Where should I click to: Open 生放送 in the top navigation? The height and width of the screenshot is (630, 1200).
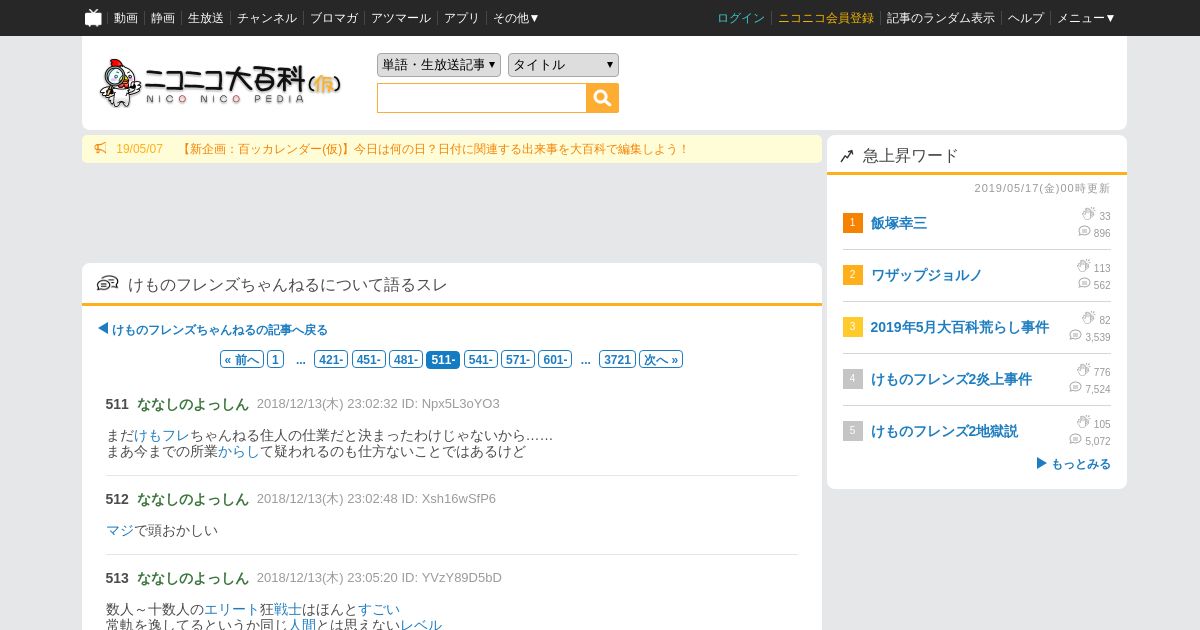point(206,18)
